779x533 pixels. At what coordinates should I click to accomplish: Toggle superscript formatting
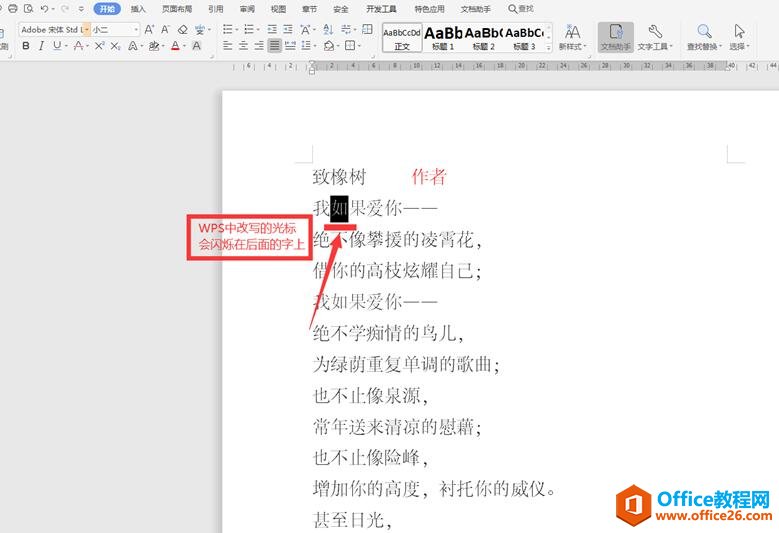click(x=99, y=46)
